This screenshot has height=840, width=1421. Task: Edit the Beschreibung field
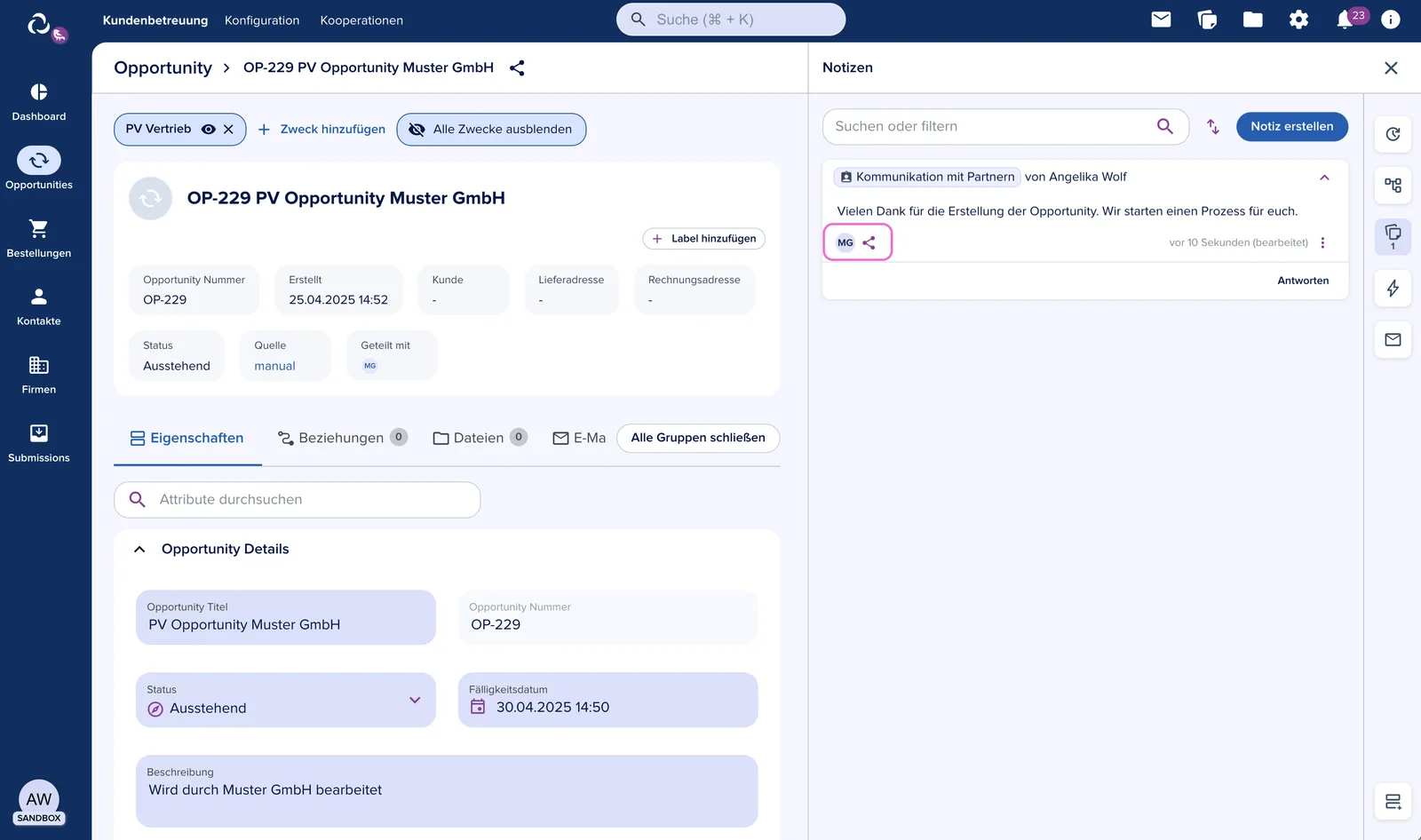point(447,791)
